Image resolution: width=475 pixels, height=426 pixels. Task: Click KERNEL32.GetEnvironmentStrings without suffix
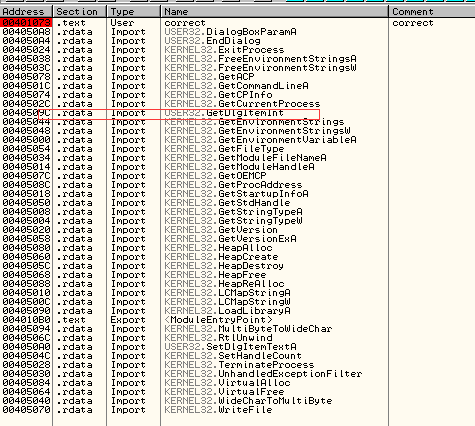pyautogui.click(x=254, y=122)
